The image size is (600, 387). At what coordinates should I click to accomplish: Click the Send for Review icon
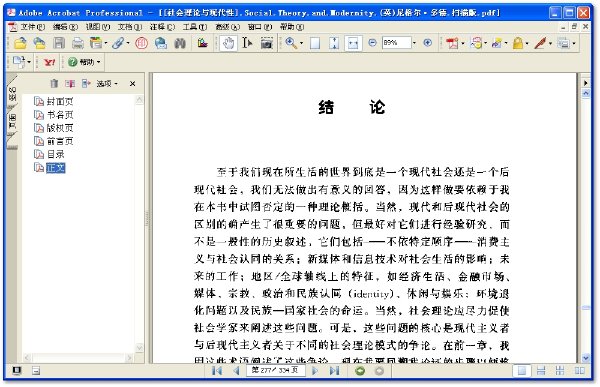coord(497,43)
